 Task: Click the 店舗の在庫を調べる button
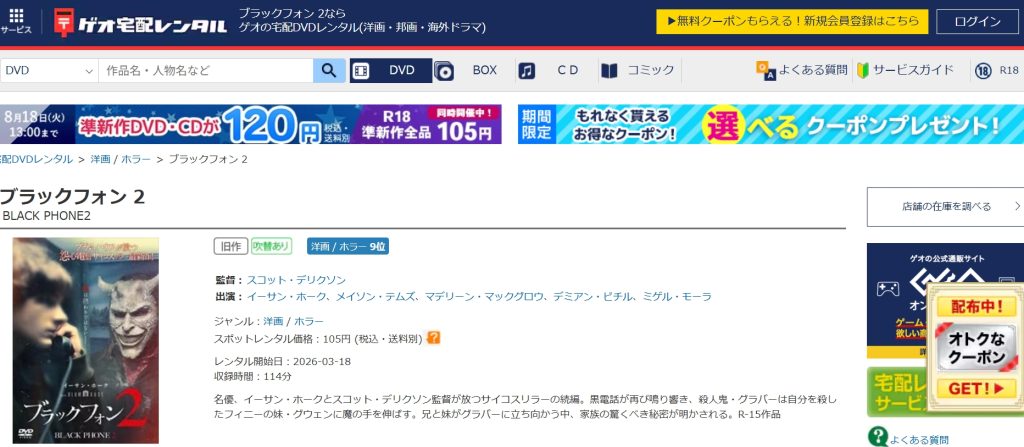946,207
